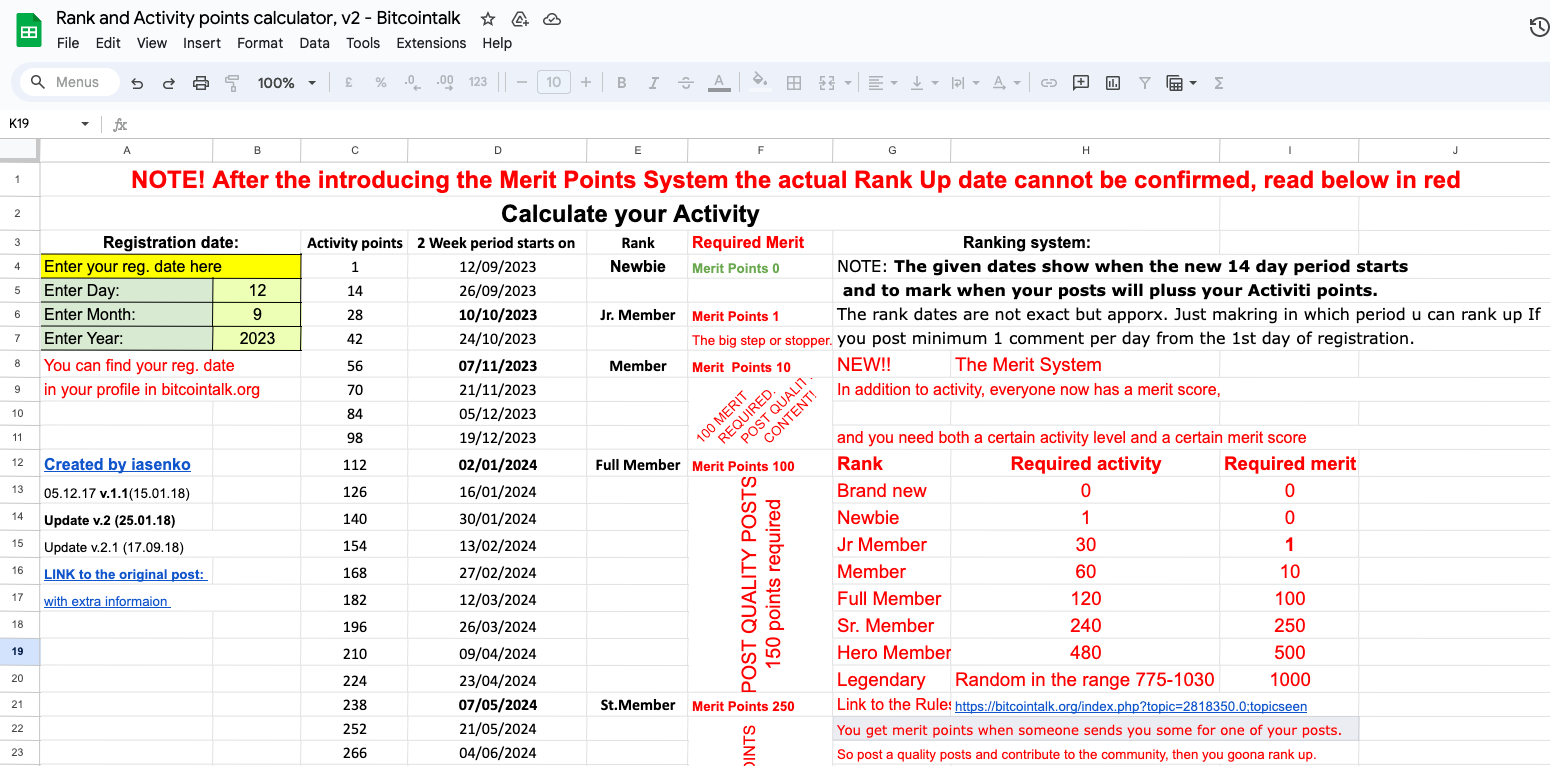
Task: Expand the merge cells dropdown arrow
Action: click(848, 83)
